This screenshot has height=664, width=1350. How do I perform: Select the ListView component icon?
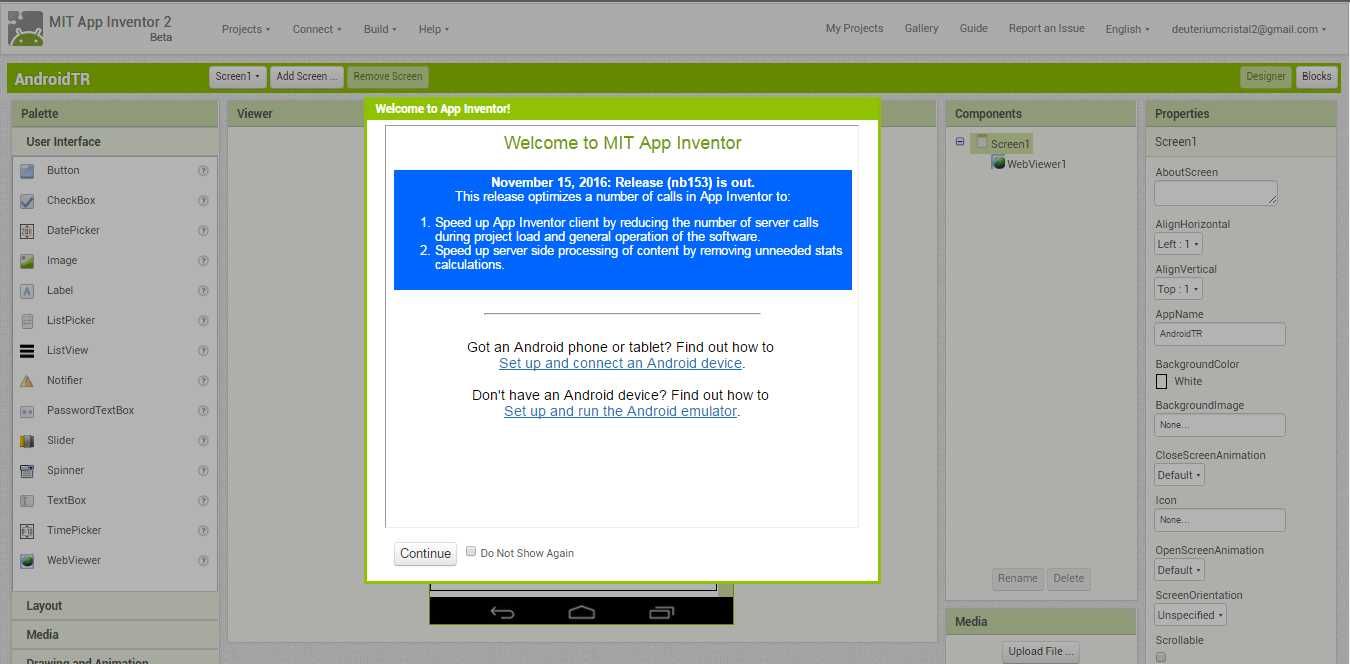[27, 351]
